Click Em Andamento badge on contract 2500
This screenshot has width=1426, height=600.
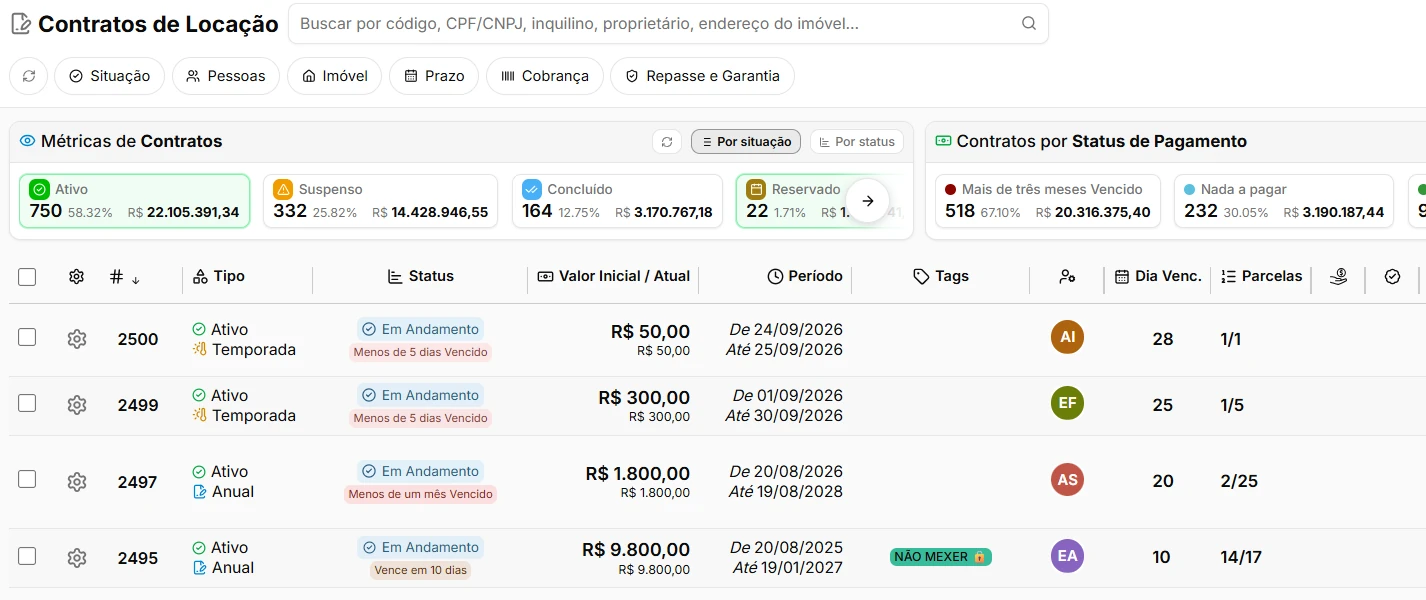tap(420, 329)
